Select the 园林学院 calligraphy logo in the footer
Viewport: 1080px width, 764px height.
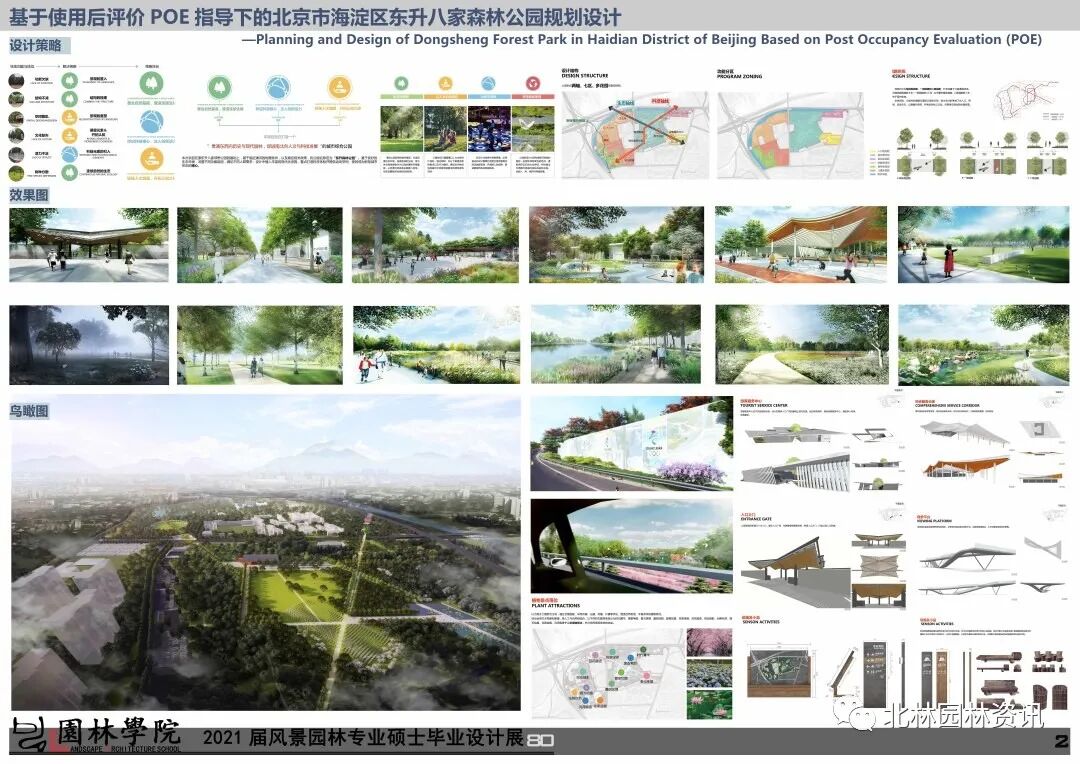click(97, 735)
